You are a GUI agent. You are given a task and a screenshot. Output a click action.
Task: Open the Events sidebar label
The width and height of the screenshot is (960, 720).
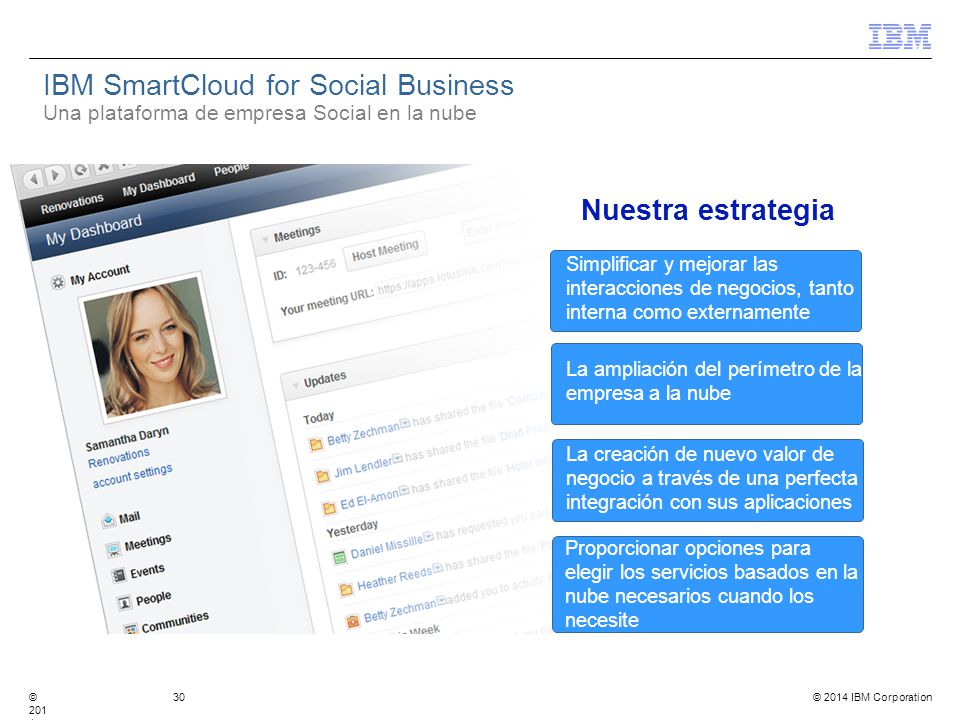point(147,571)
